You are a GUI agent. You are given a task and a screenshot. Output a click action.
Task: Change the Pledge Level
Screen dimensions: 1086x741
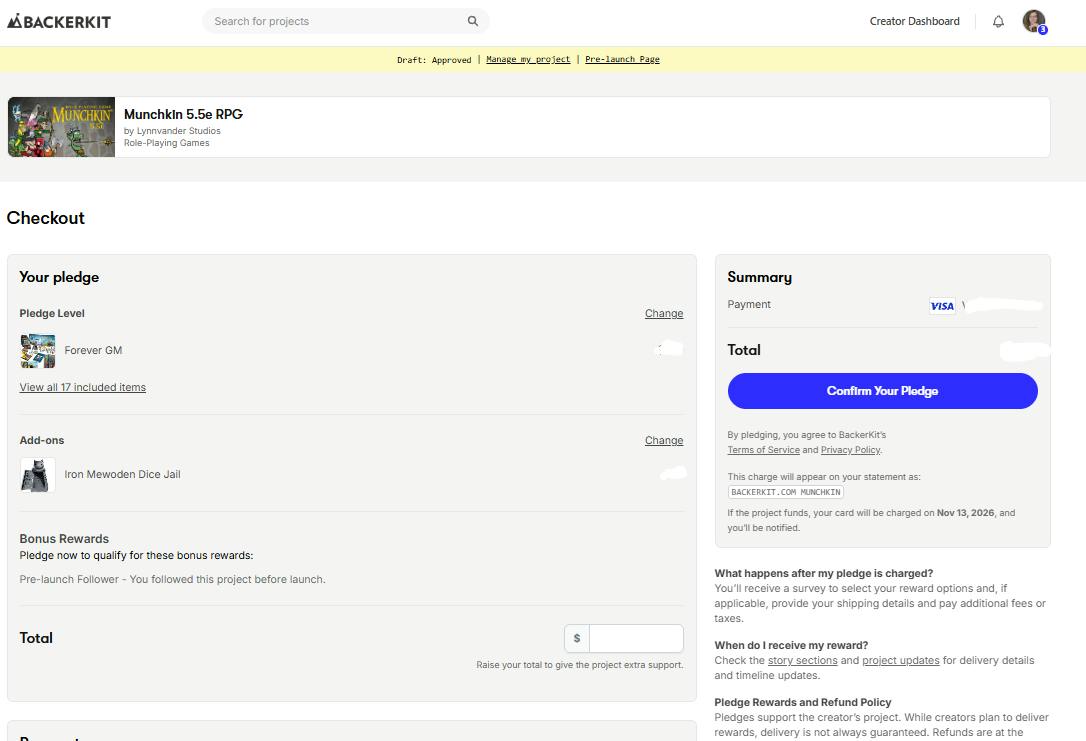[664, 314]
